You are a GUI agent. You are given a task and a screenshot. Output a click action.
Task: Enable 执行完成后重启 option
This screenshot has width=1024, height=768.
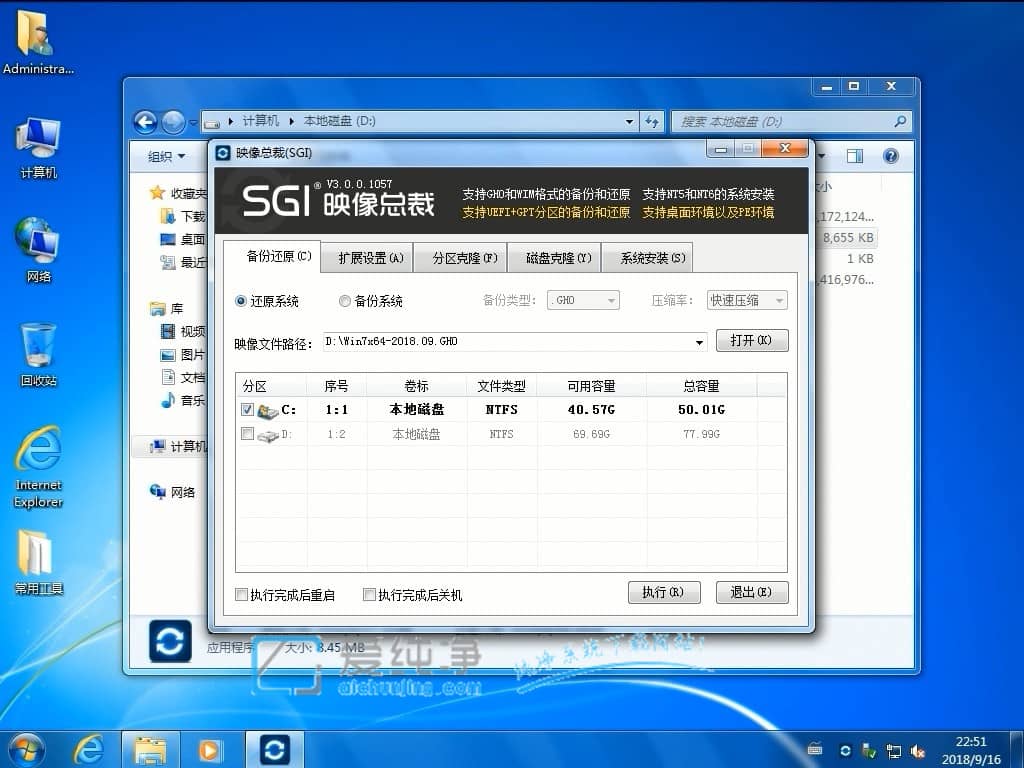point(241,594)
